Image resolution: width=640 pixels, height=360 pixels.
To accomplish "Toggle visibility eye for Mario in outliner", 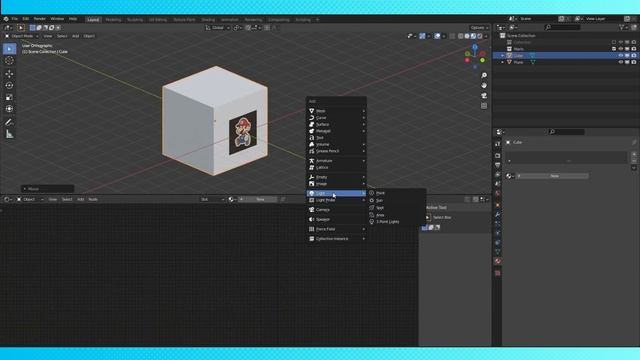I will pos(620,49).
